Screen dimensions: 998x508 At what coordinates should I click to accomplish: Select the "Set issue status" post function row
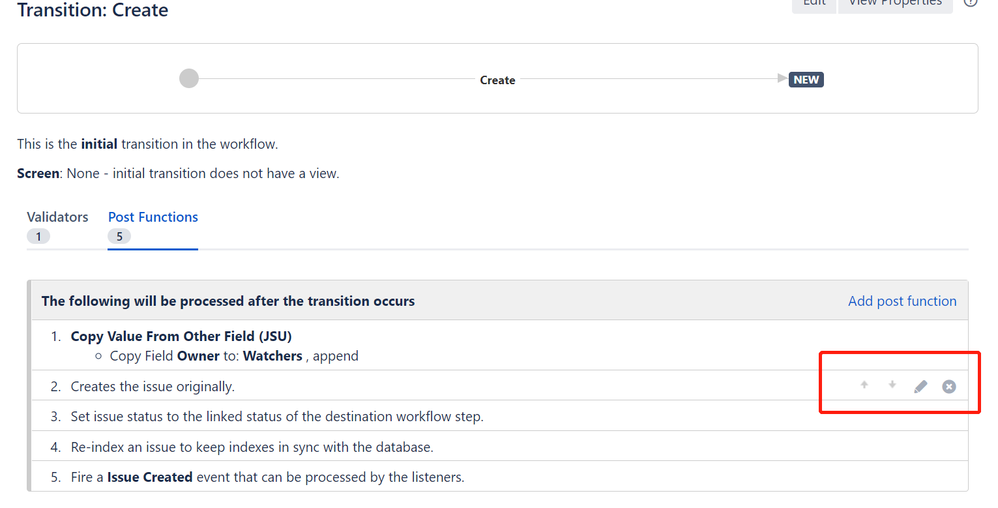pos(500,416)
